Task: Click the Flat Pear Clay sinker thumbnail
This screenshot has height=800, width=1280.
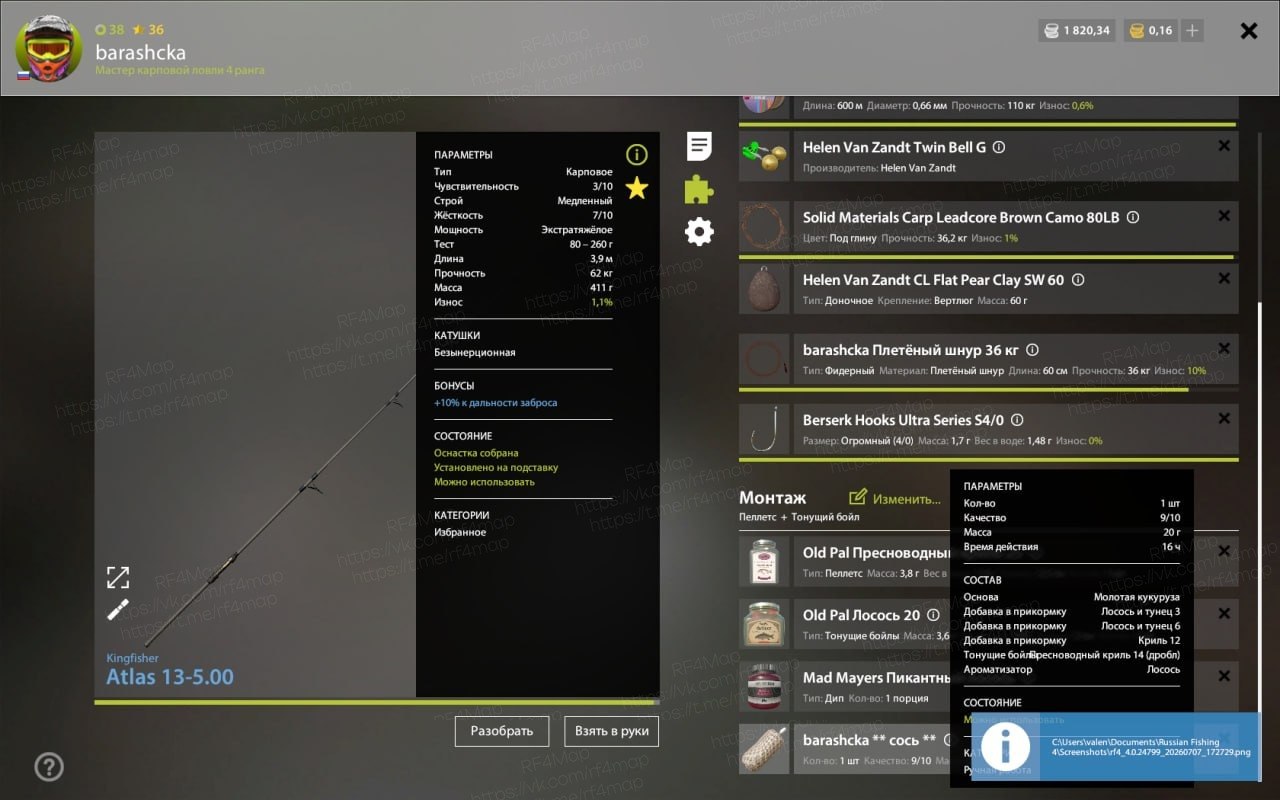Action: (764, 289)
